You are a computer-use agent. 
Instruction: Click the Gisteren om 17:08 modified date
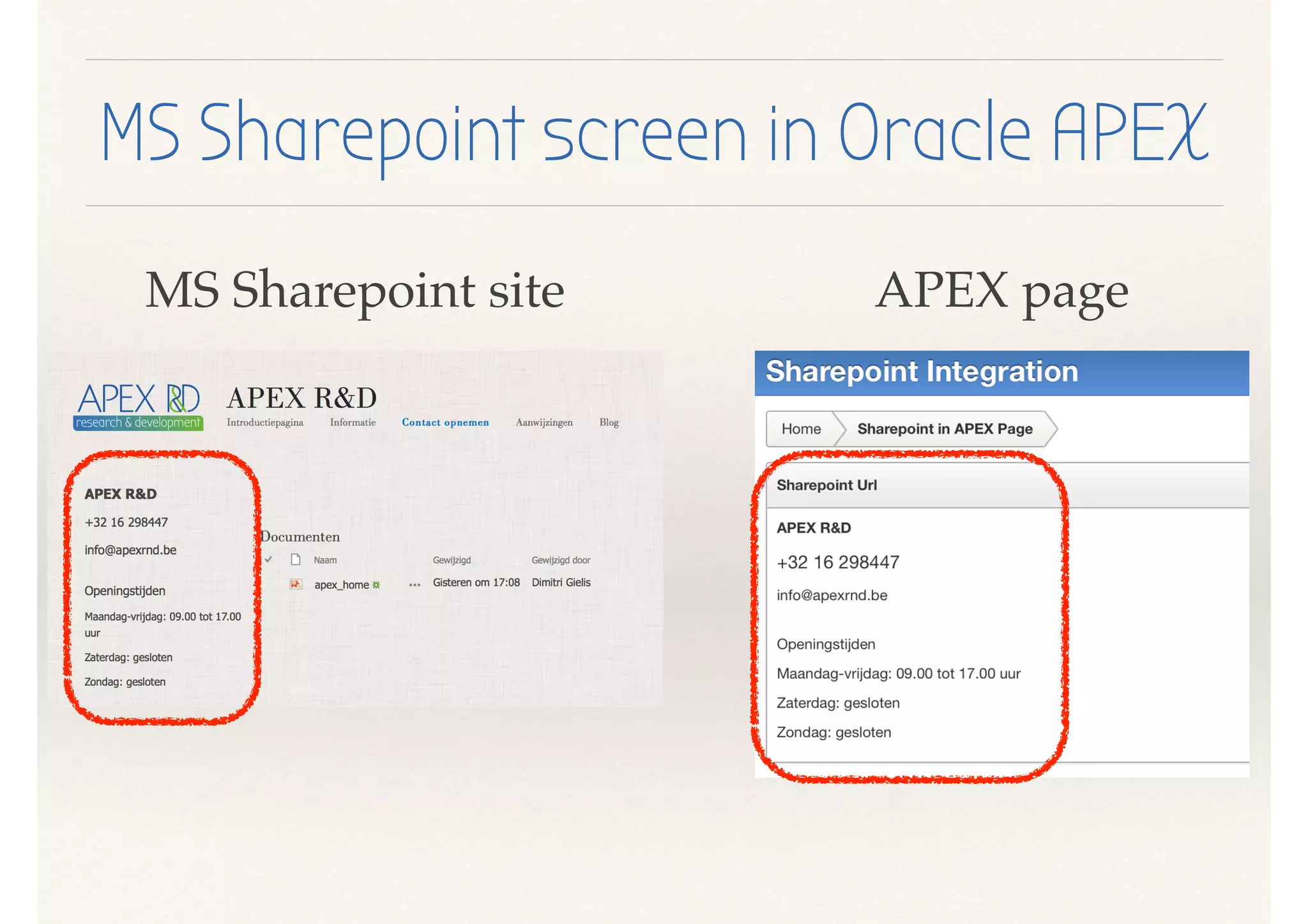coord(476,582)
